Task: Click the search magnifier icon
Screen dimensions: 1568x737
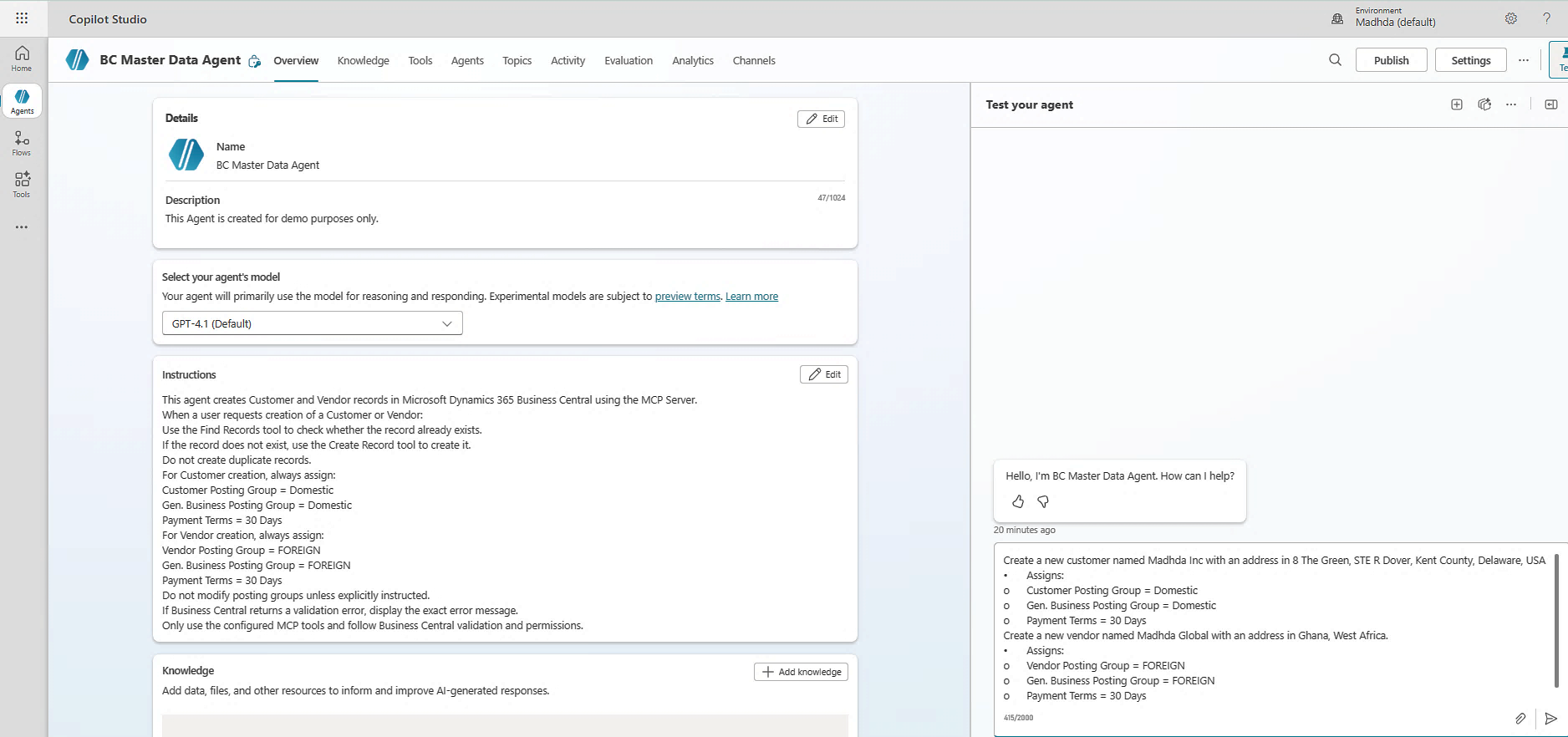Action: tap(1335, 60)
